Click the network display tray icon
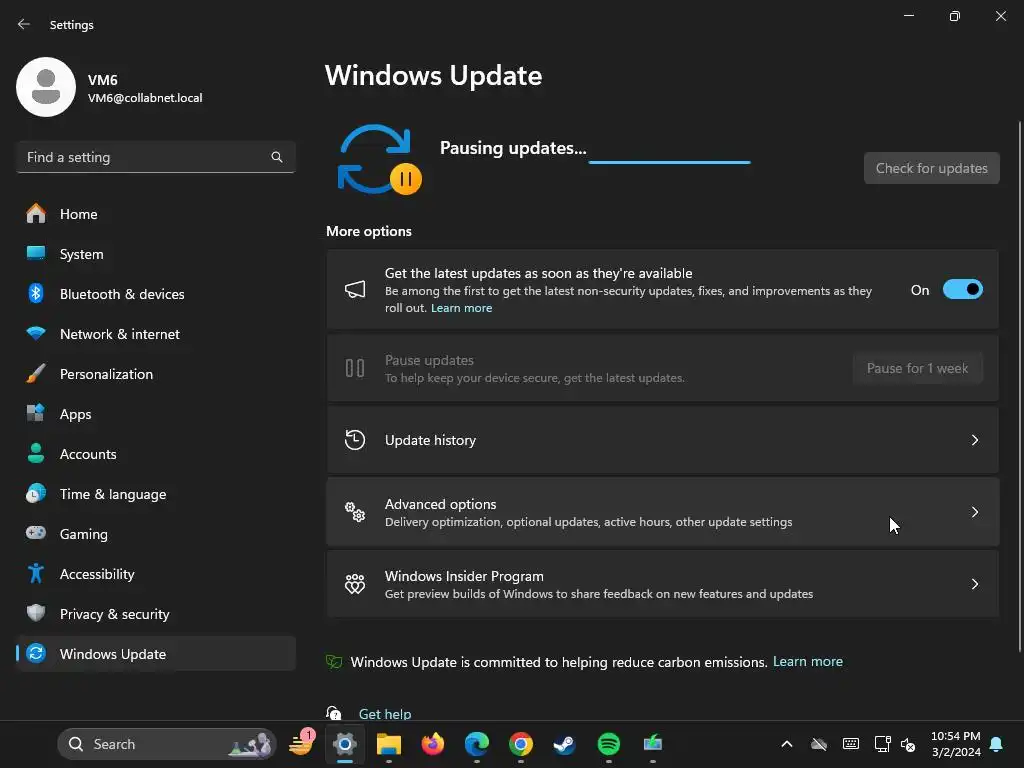 click(882, 744)
